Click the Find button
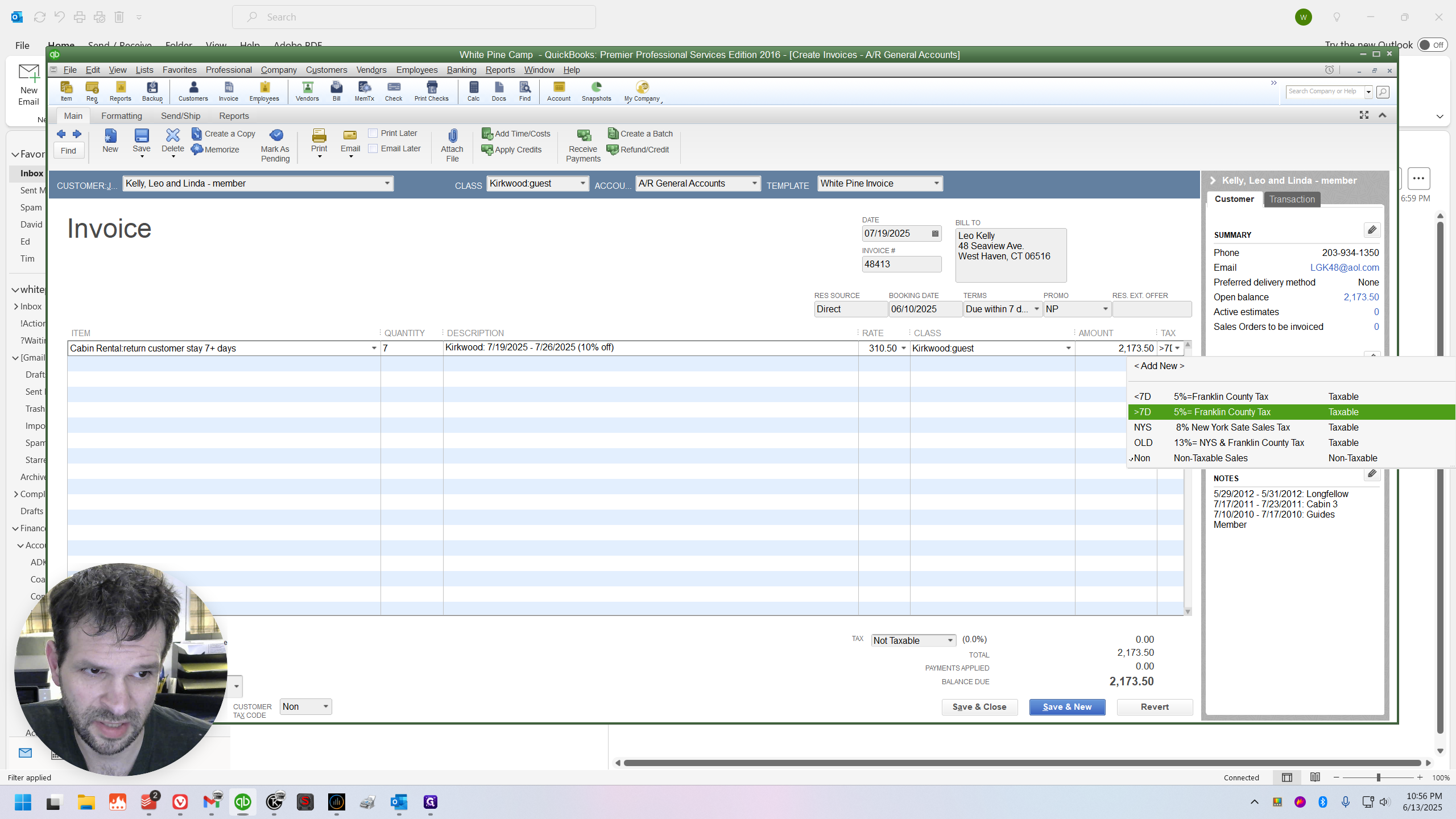The width and height of the screenshot is (1456, 819). [x=69, y=151]
